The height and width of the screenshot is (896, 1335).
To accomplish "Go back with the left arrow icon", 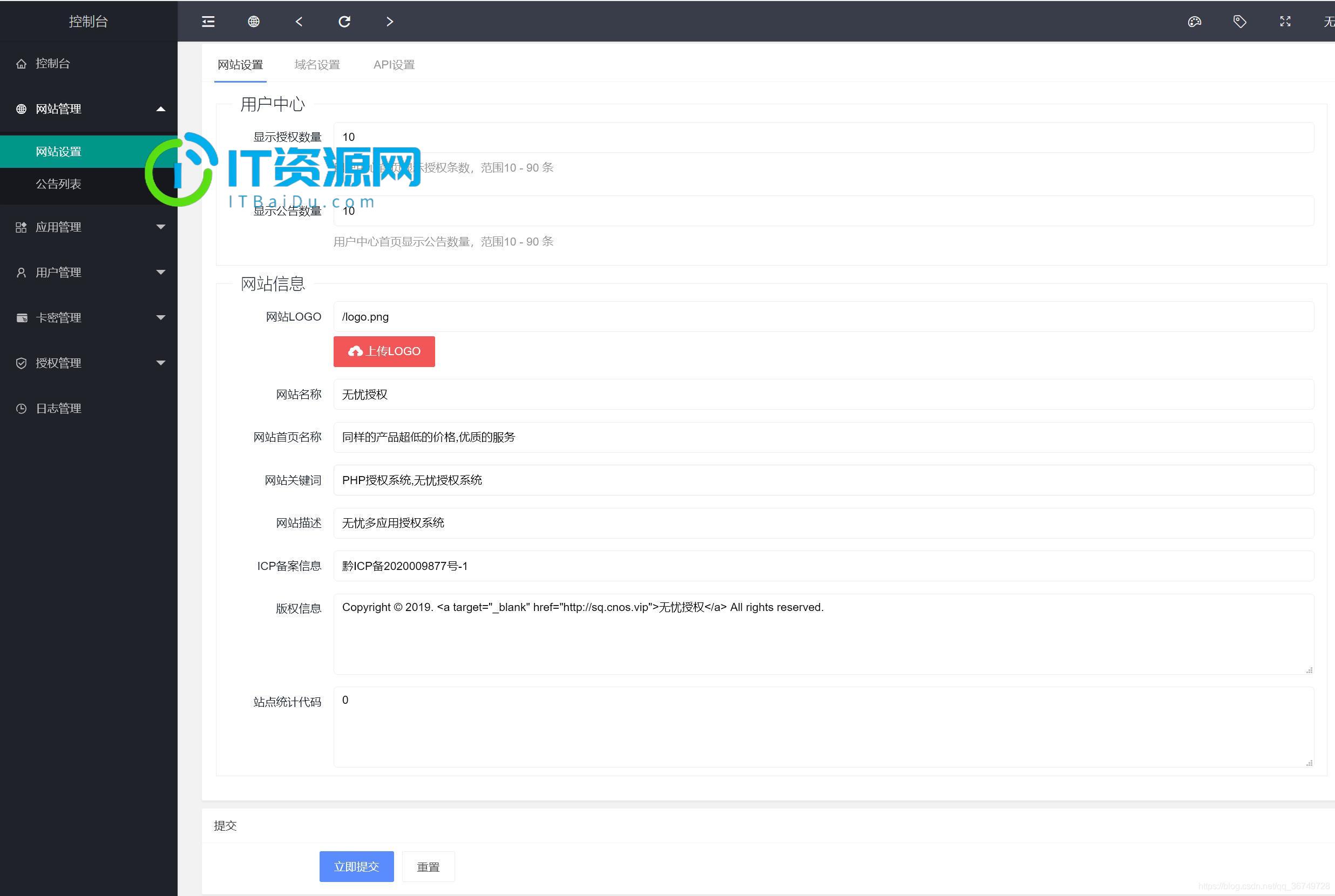I will tap(299, 22).
